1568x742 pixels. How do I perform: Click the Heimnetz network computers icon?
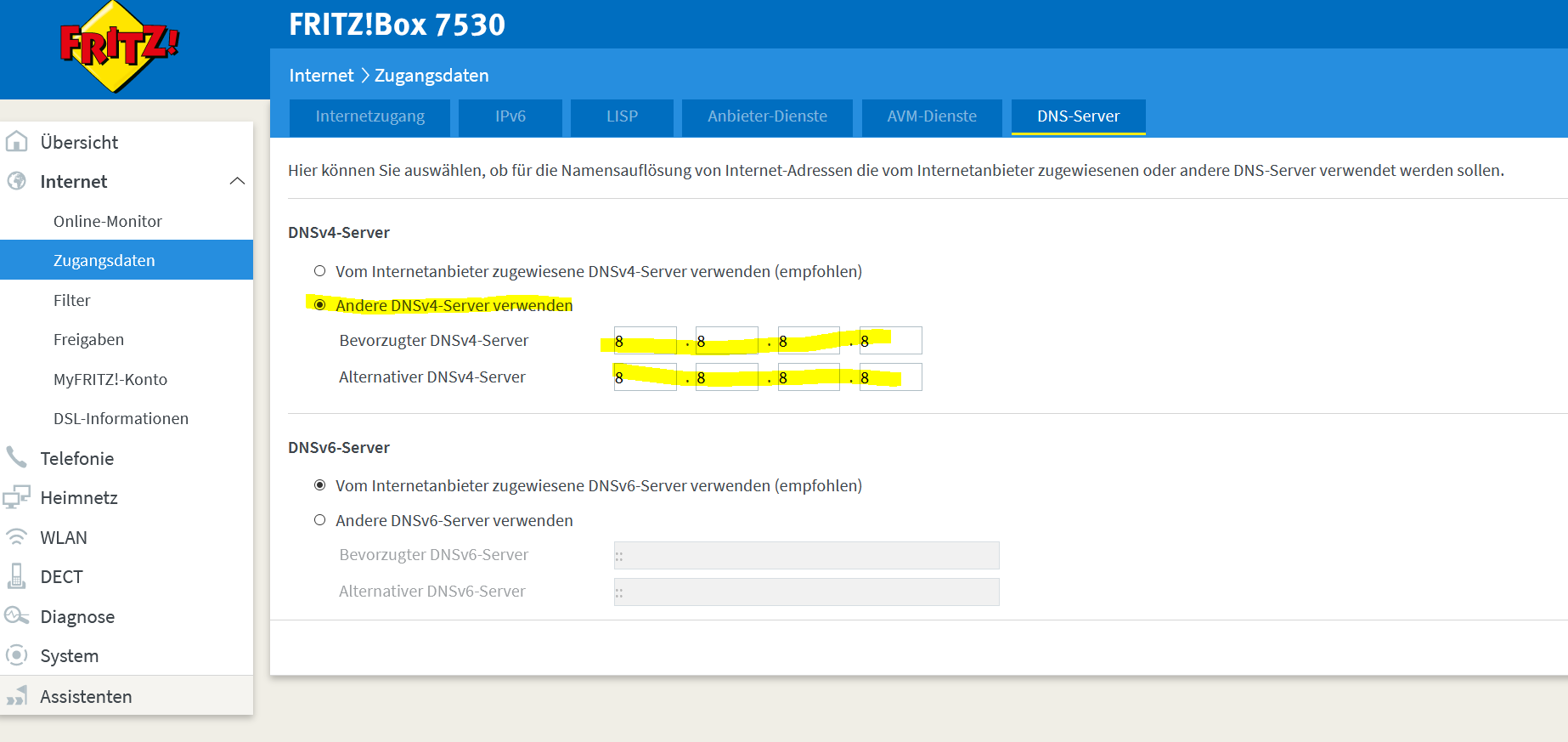pyautogui.click(x=16, y=497)
